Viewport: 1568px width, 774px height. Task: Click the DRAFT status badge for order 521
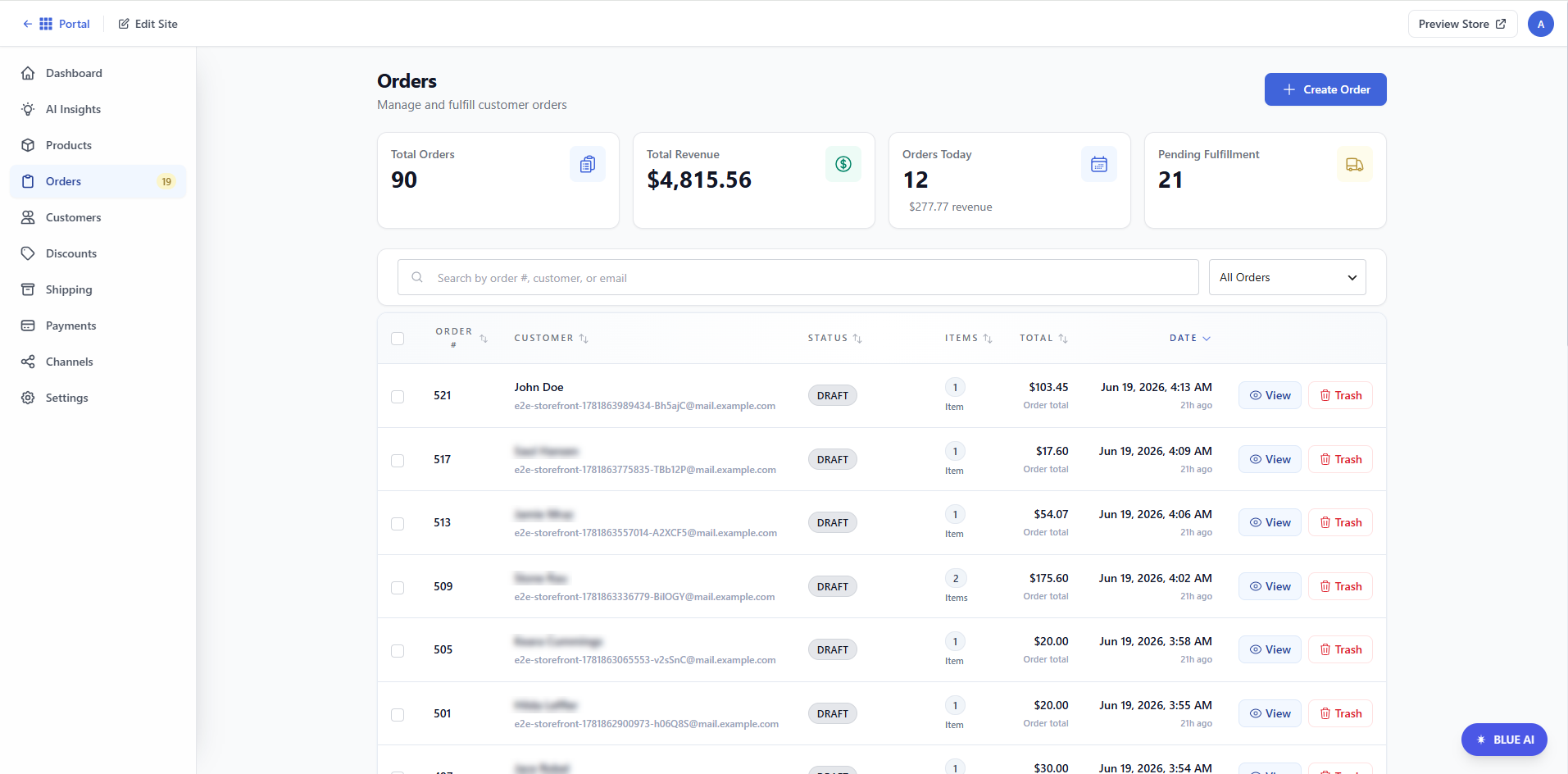(x=833, y=395)
